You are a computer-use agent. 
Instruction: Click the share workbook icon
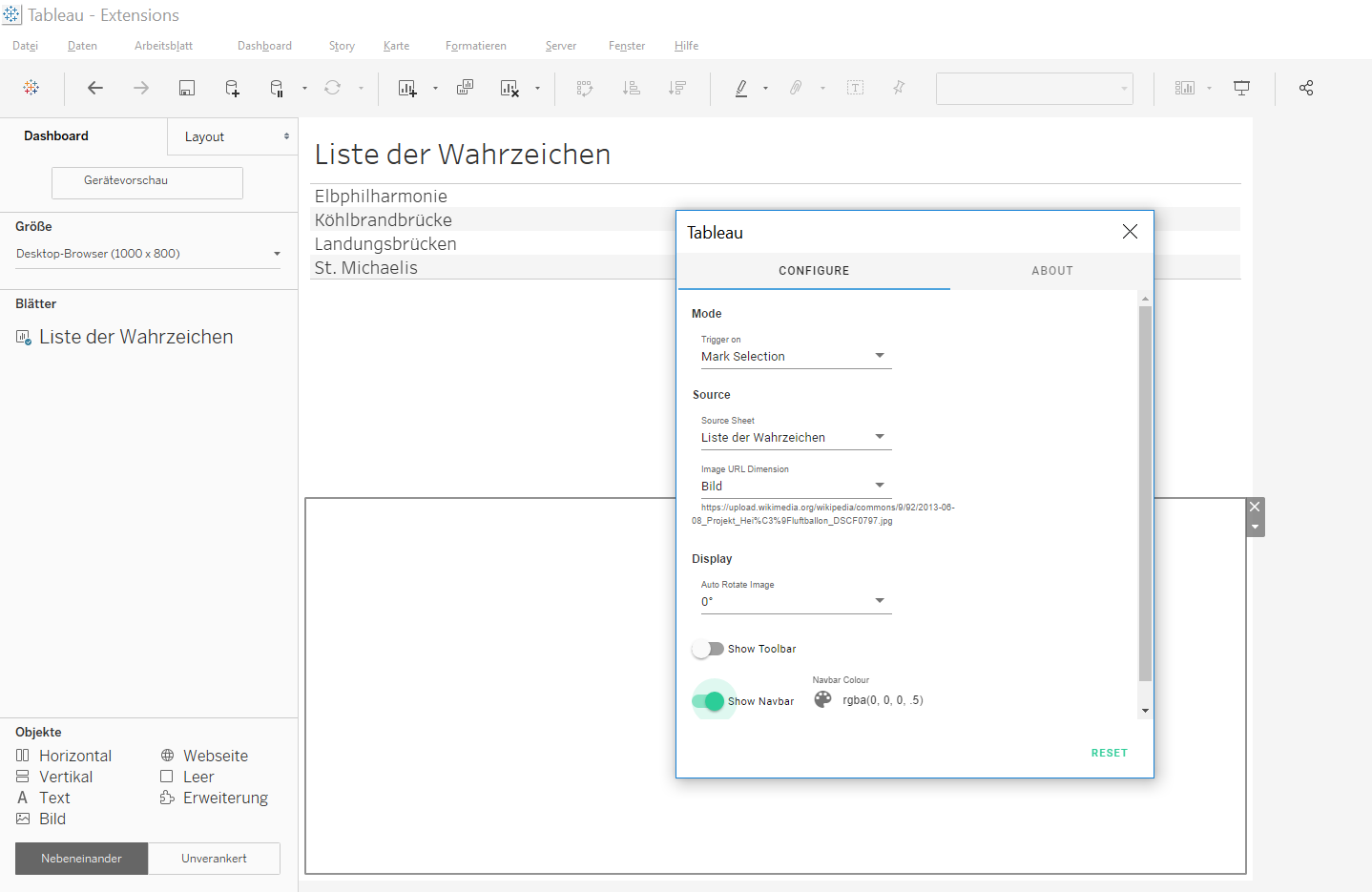[1306, 88]
